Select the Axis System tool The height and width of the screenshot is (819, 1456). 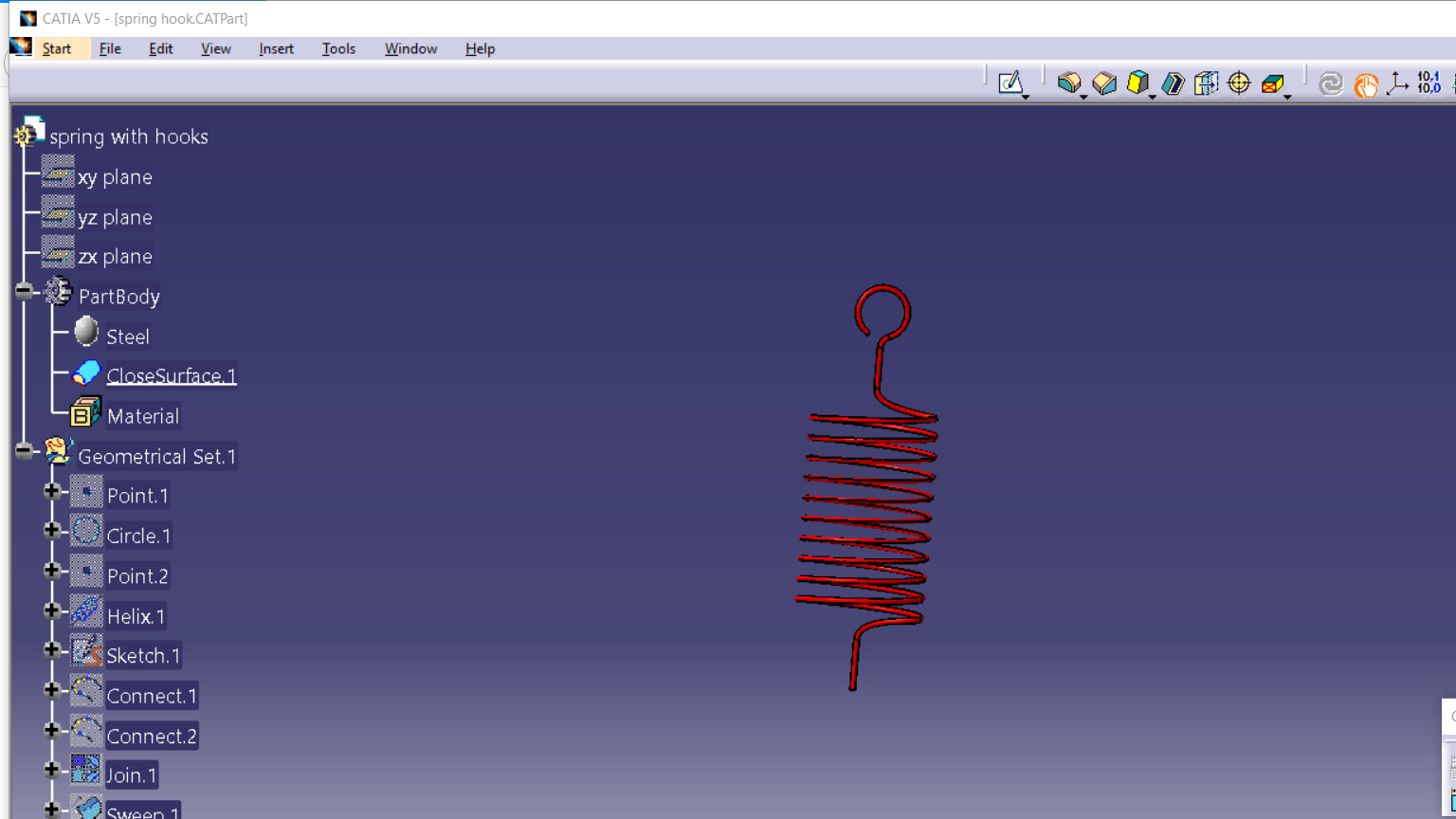click(x=1397, y=83)
